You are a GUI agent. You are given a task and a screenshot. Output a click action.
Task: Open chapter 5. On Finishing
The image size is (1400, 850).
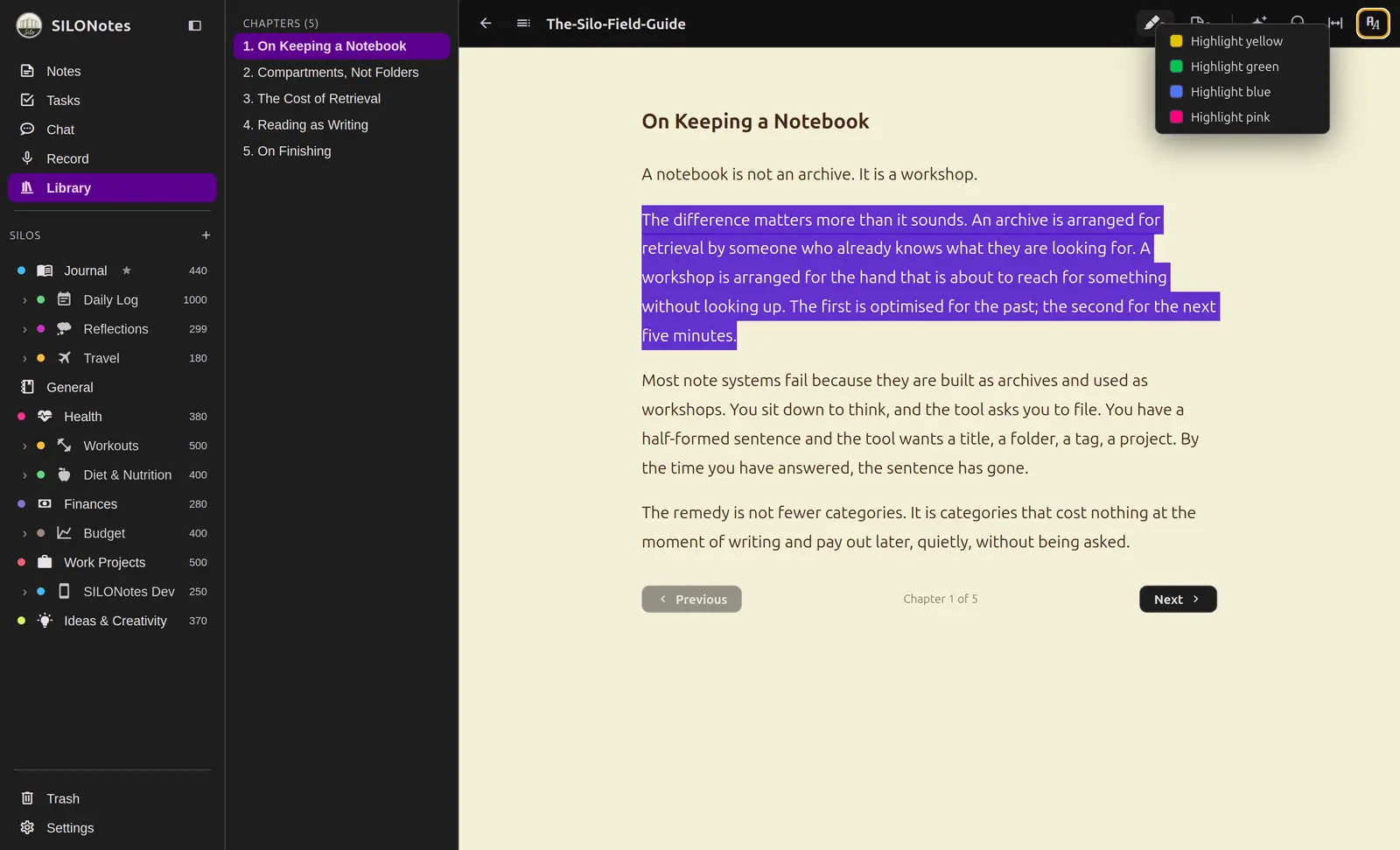[x=341, y=151]
